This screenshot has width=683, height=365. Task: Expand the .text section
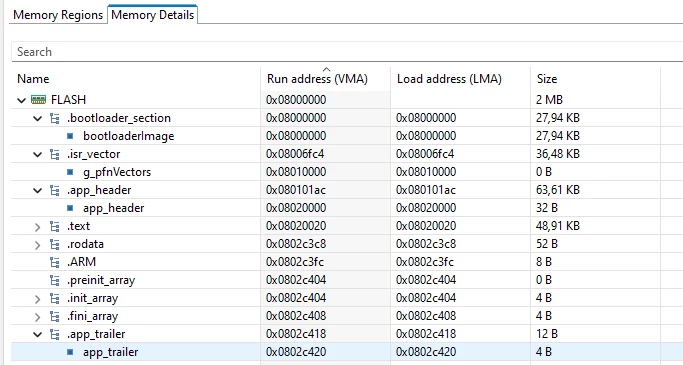37,226
